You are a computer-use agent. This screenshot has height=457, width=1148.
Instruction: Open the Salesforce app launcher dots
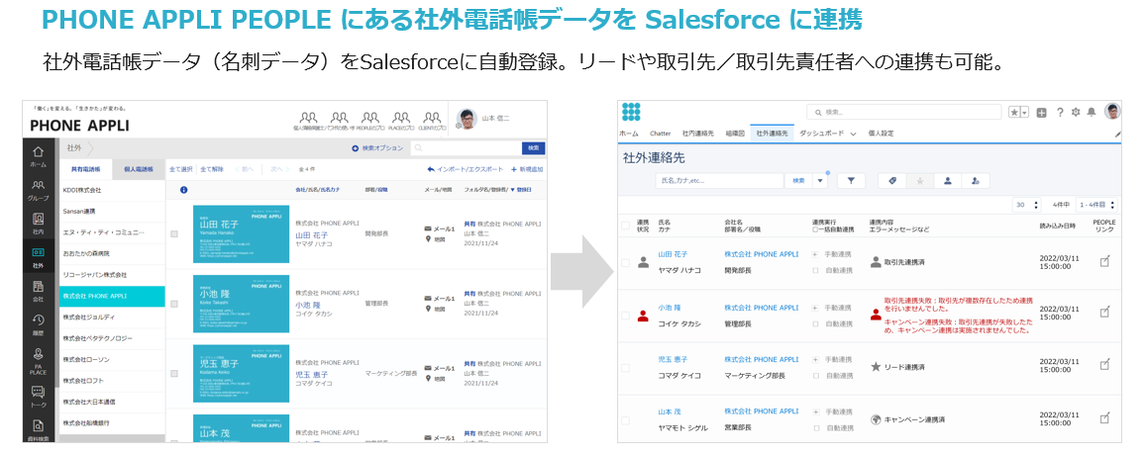tap(630, 111)
